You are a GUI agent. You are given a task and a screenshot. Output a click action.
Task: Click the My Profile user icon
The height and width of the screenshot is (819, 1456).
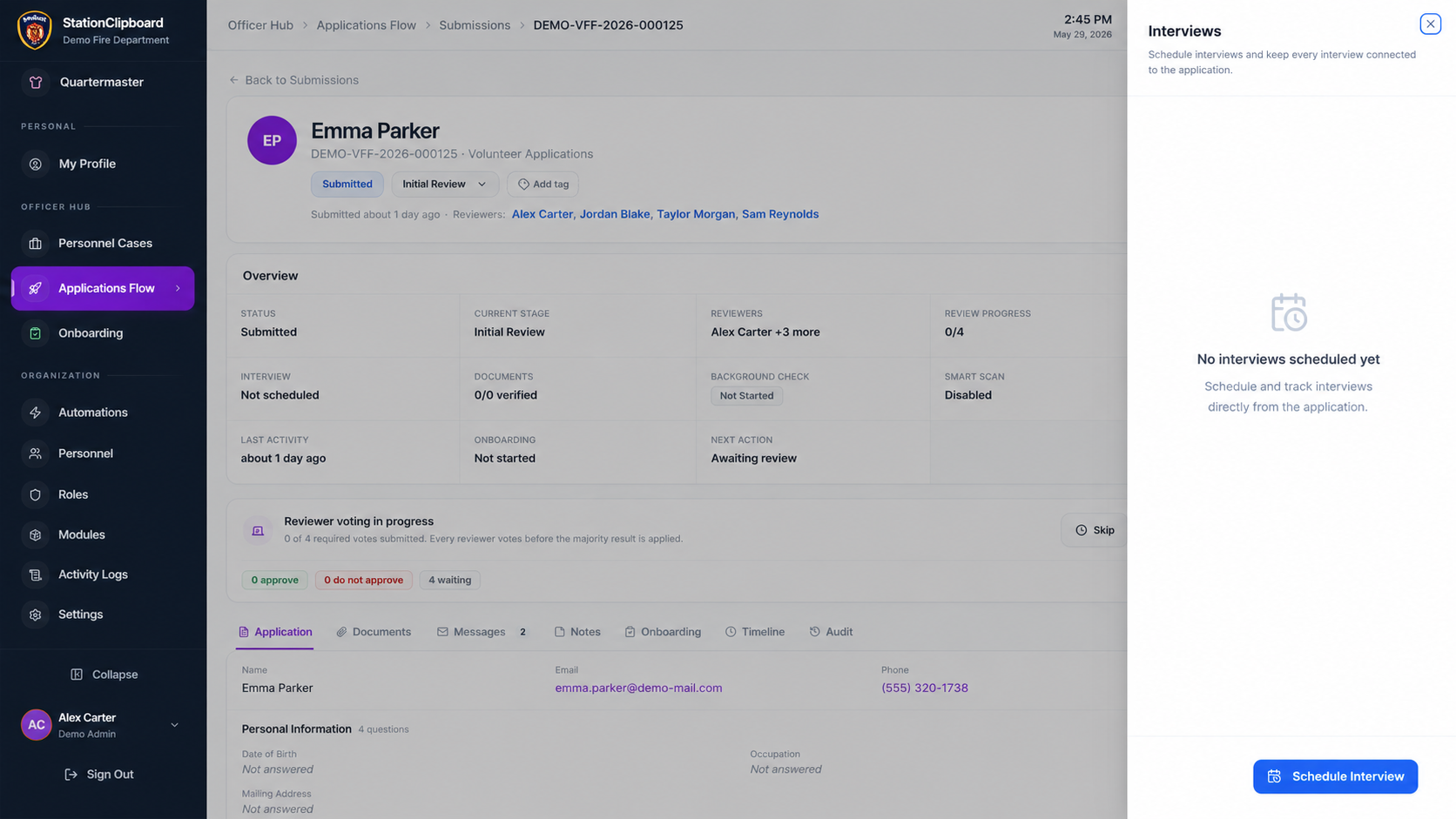[x=36, y=164]
